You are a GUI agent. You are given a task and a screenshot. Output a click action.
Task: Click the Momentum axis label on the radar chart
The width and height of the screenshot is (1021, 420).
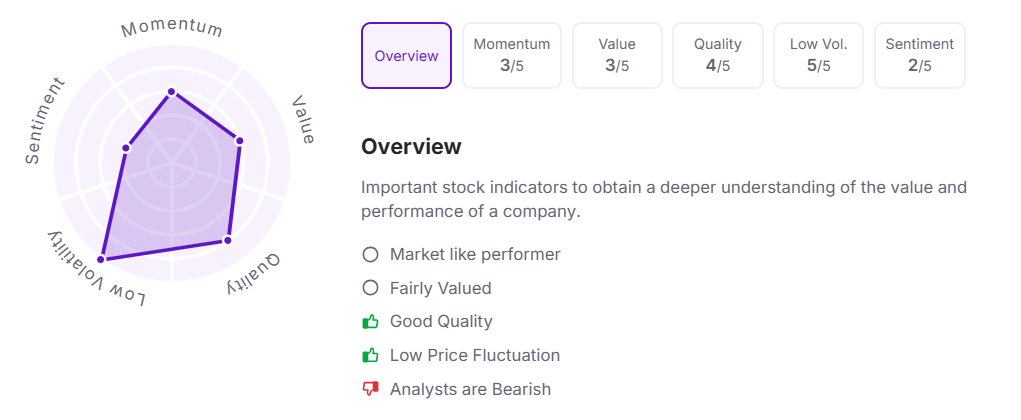[x=172, y=27]
